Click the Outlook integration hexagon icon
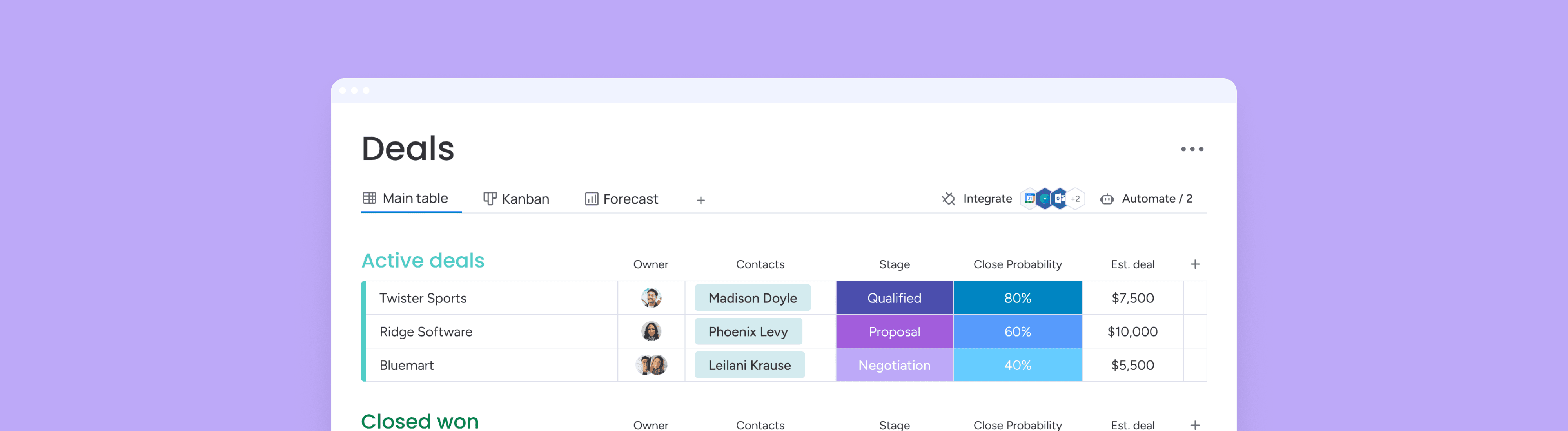 pos(1060,198)
